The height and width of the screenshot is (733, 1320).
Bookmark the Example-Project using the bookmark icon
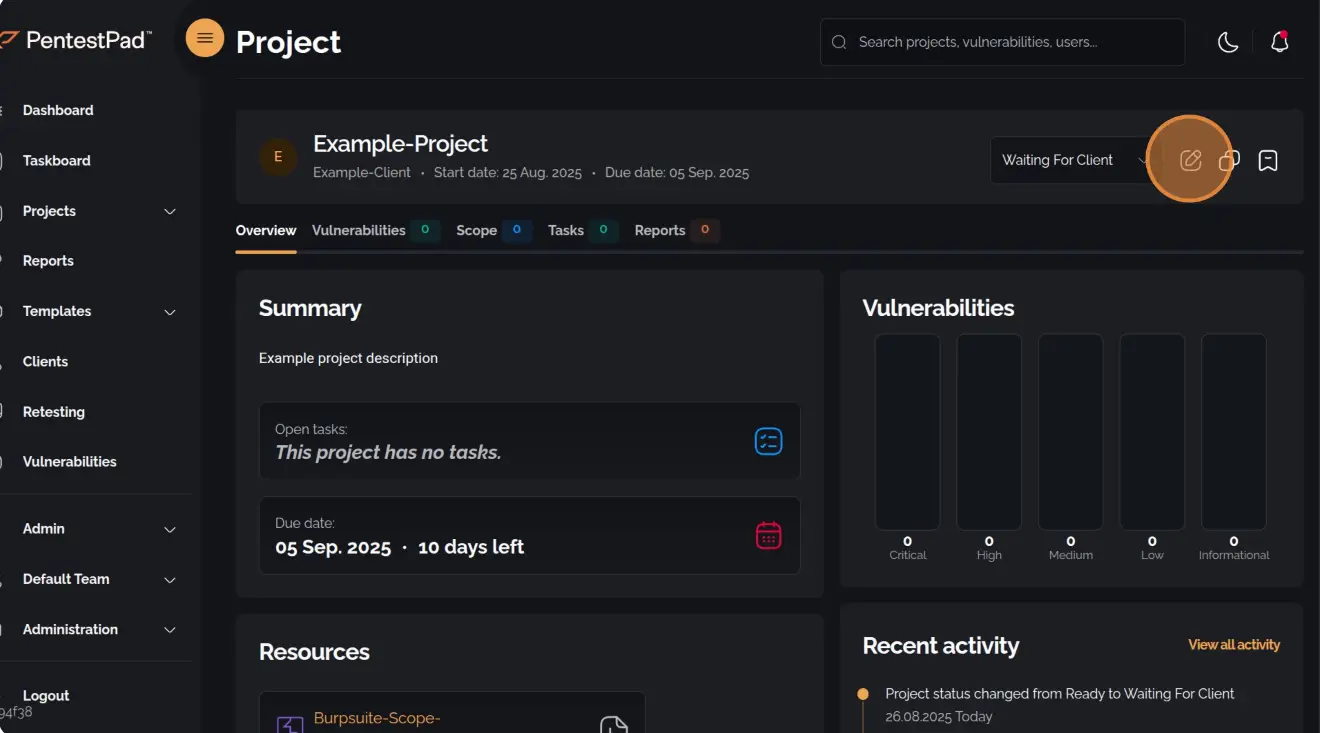pyautogui.click(x=1268, y=159)
